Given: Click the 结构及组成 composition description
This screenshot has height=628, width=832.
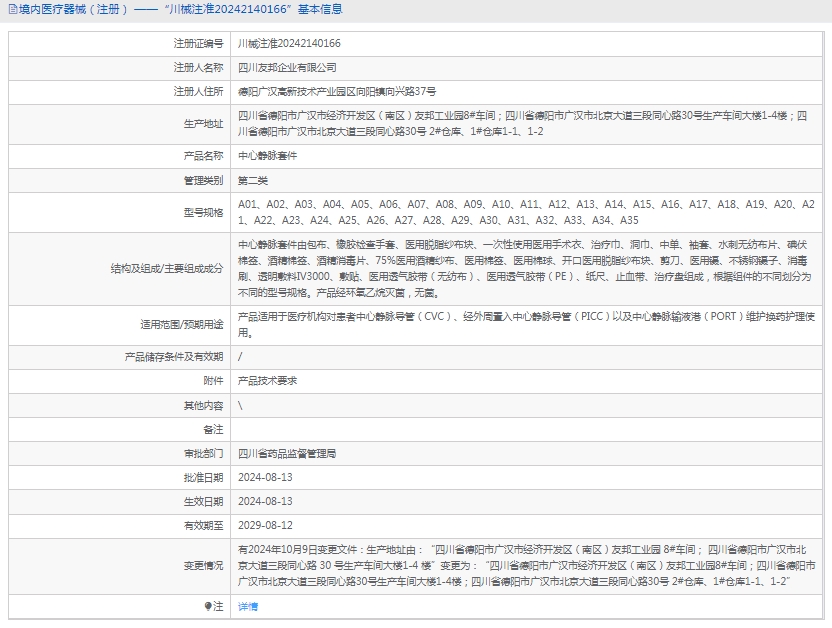Looking at the screenshot, I should 520,268.
